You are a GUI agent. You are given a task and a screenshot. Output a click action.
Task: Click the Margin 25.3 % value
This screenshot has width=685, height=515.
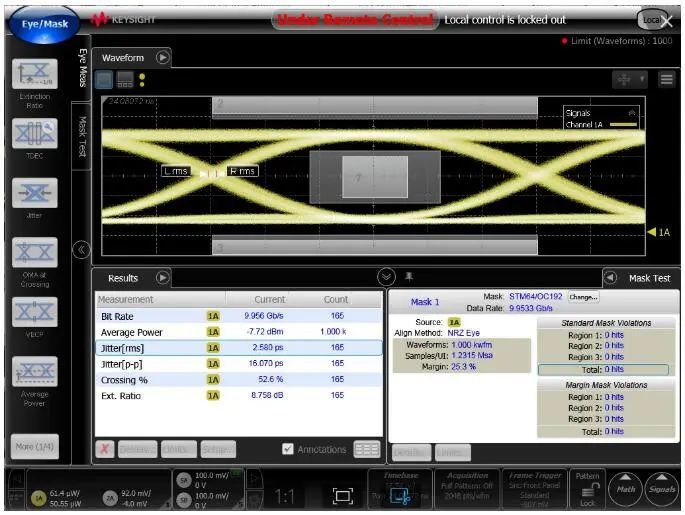[x=464, y=367]
